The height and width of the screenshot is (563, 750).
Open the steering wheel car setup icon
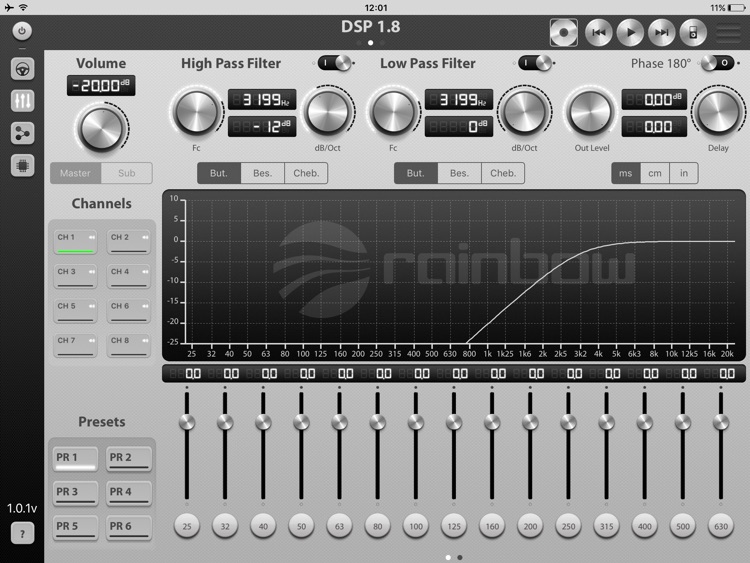click(x=22, y=69)
